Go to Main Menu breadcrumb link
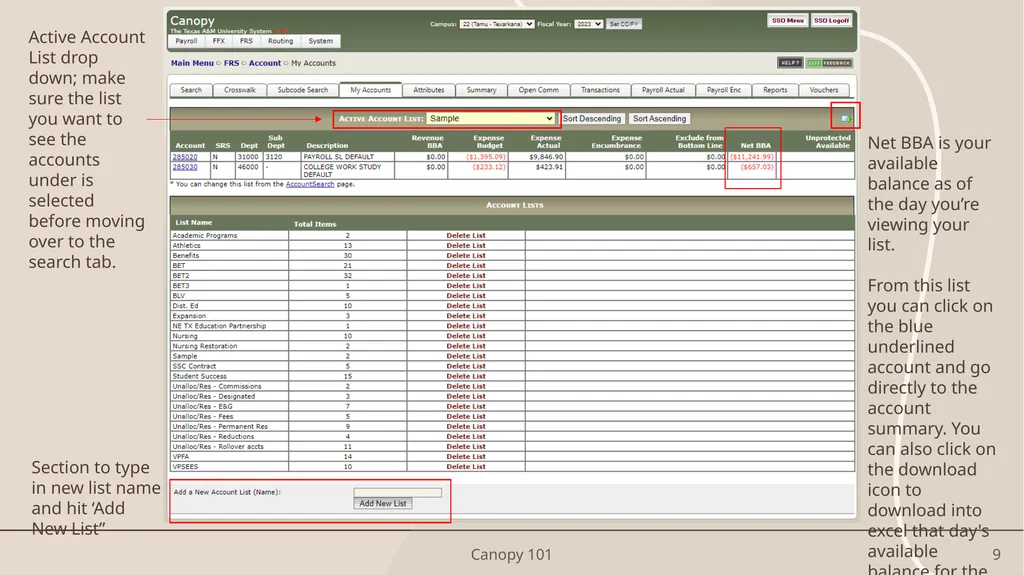 [x=192, y=63]
